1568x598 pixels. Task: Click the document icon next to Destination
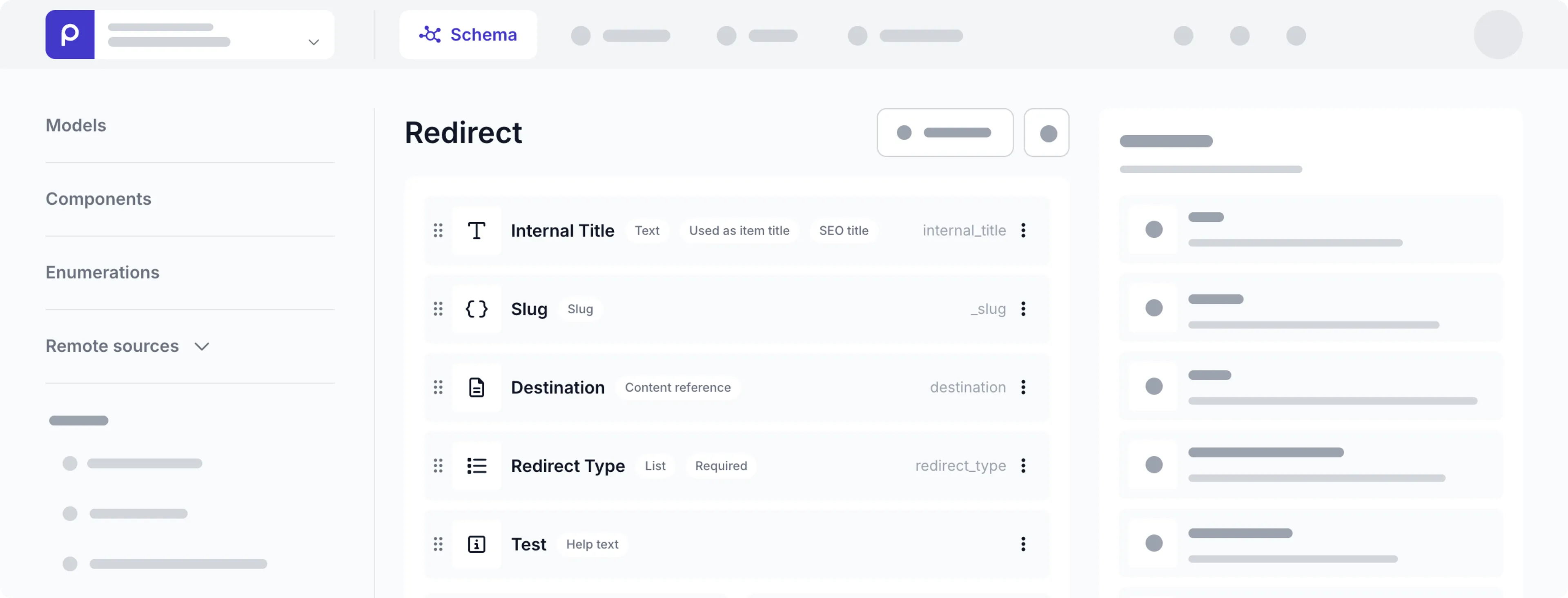click(477, 387)
